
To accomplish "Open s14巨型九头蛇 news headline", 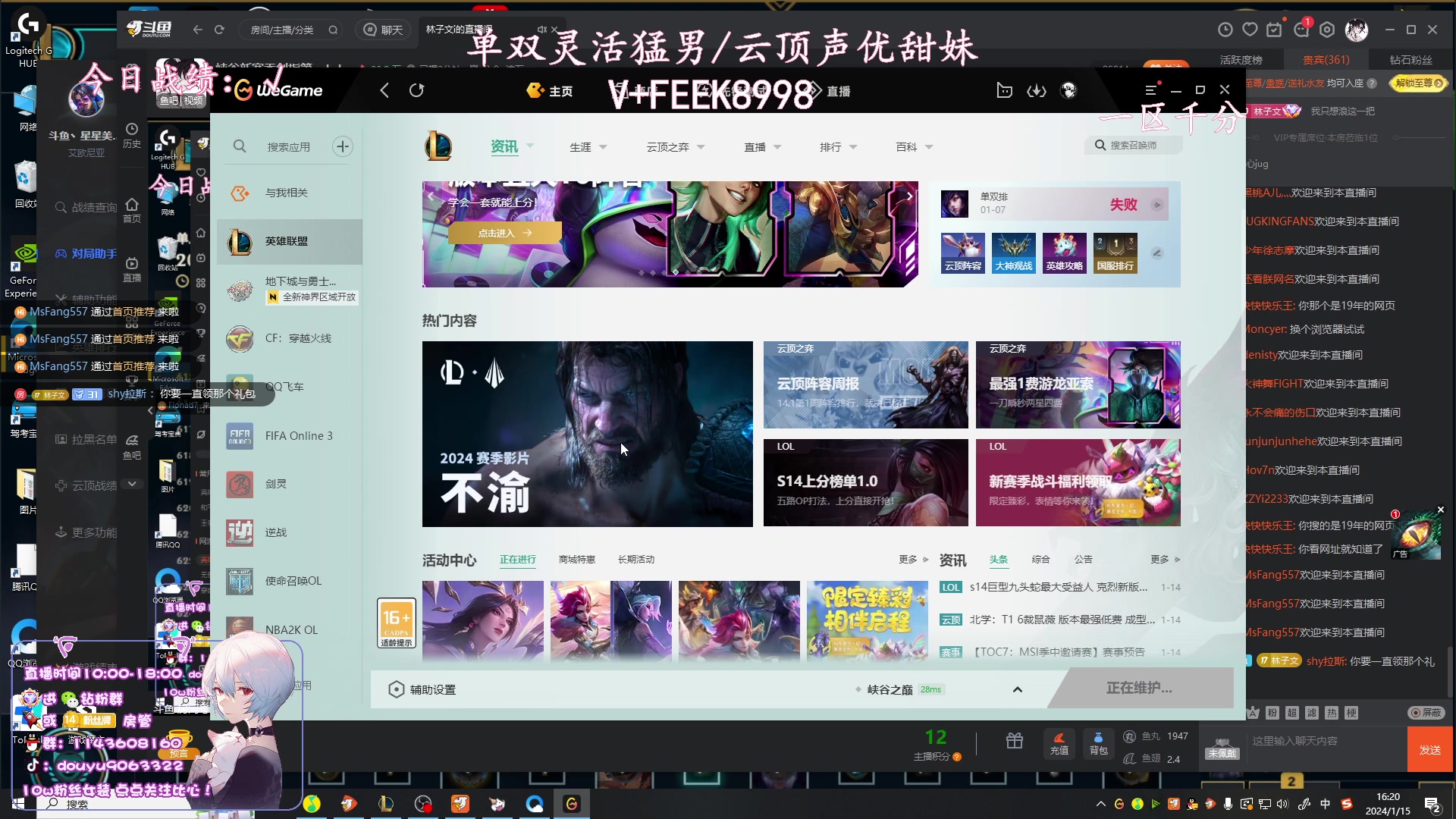I will click(x=1058, y=587).
